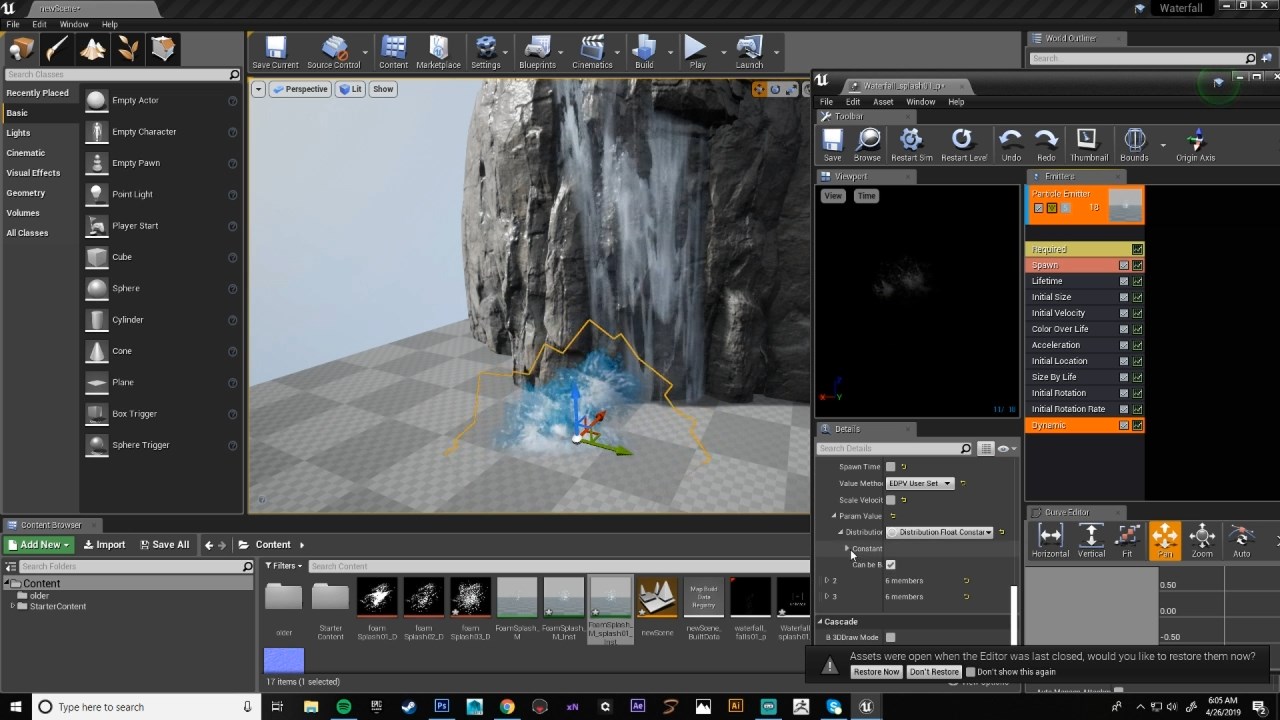Screen dimensions: 1280x720
Task: Expand the Constant property row
Action: [847, 549]
